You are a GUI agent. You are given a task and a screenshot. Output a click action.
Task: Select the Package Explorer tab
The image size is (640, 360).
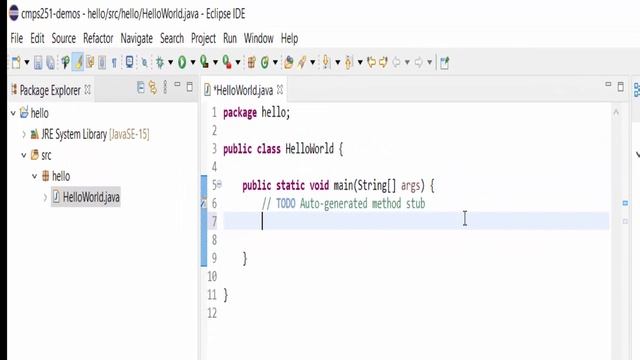(x=50, y=90)
